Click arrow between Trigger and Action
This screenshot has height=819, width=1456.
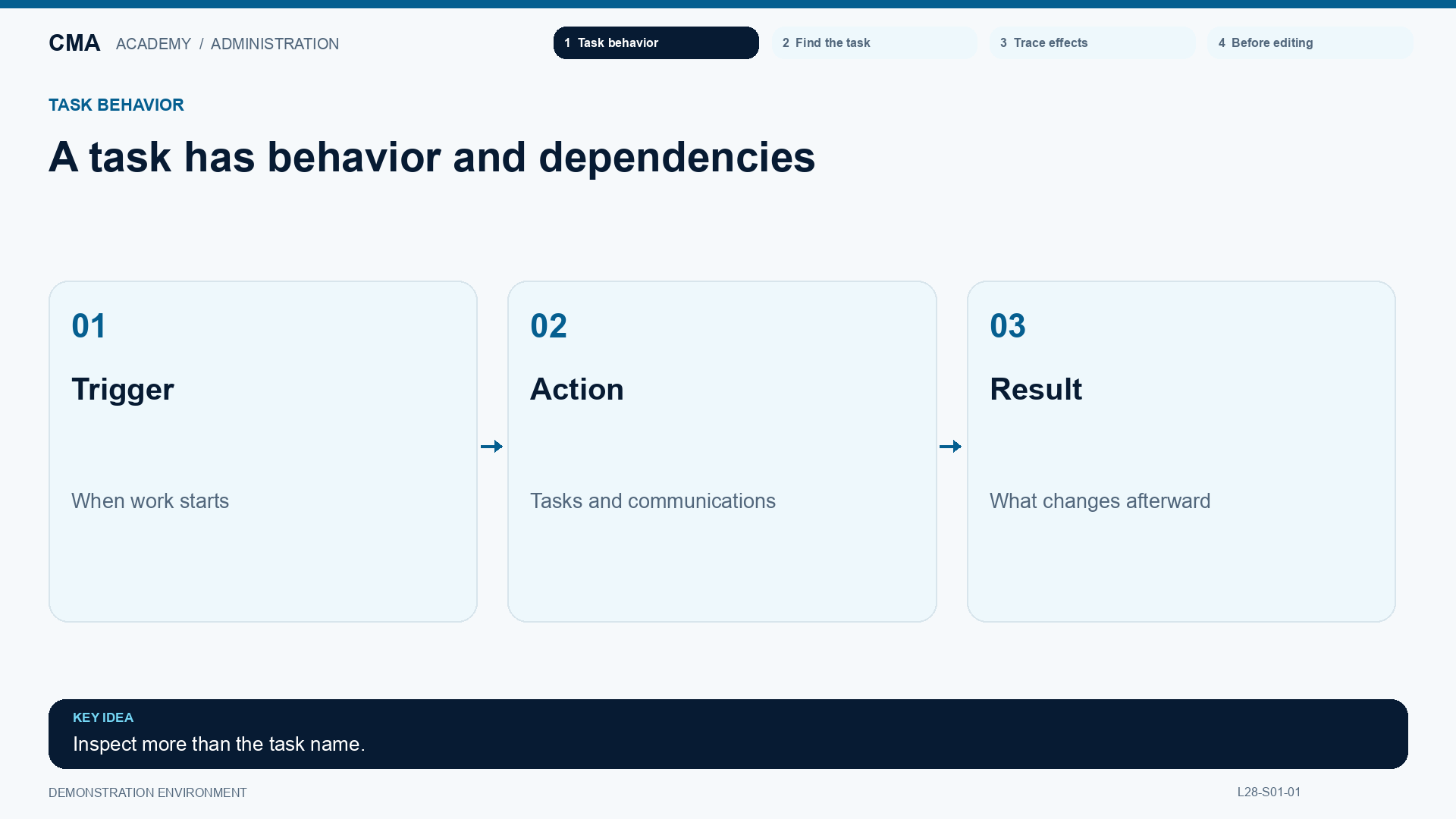[x=492, y=447]
